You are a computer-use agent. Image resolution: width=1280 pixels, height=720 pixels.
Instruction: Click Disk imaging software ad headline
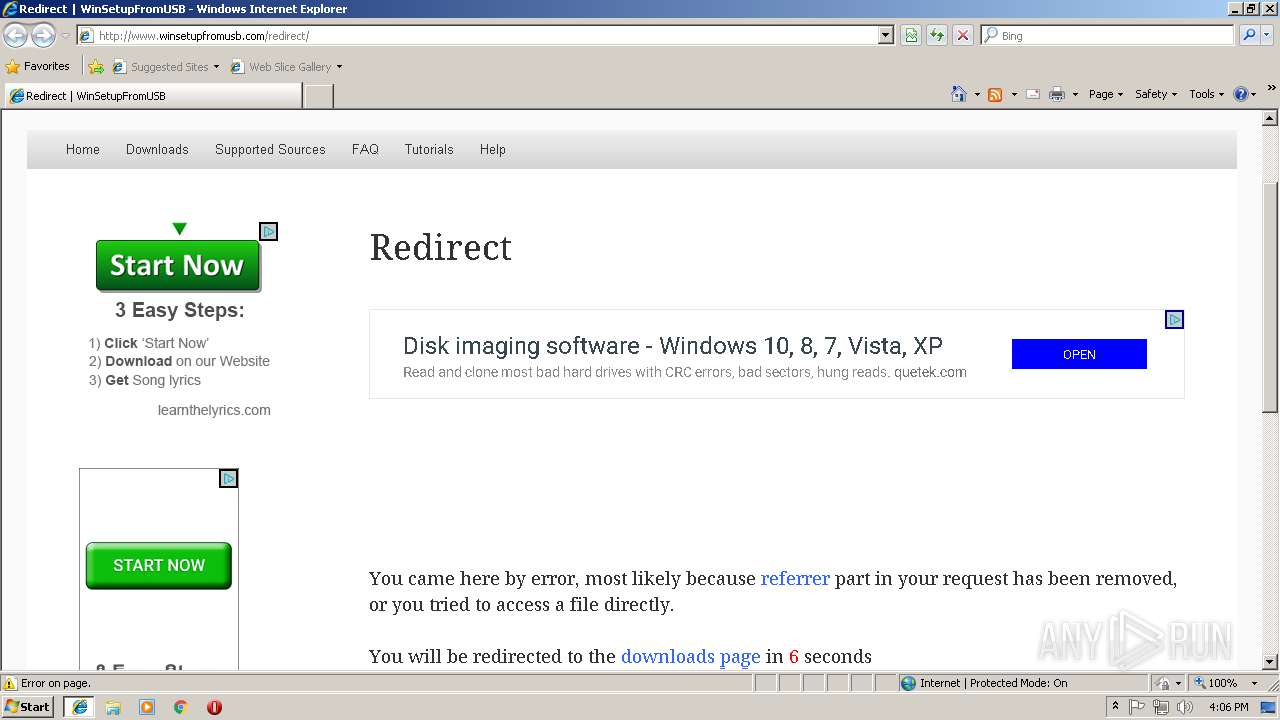click(x=673, y=346)
